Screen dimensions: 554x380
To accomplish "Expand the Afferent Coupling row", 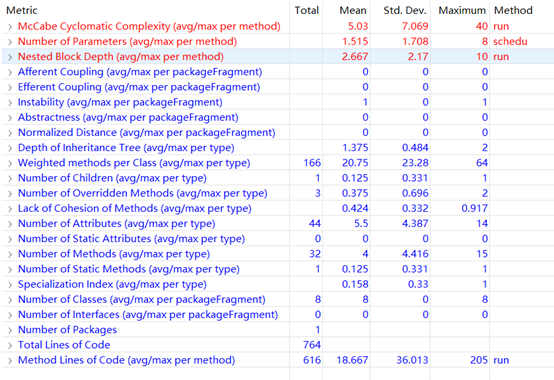I will coord(10,72).
